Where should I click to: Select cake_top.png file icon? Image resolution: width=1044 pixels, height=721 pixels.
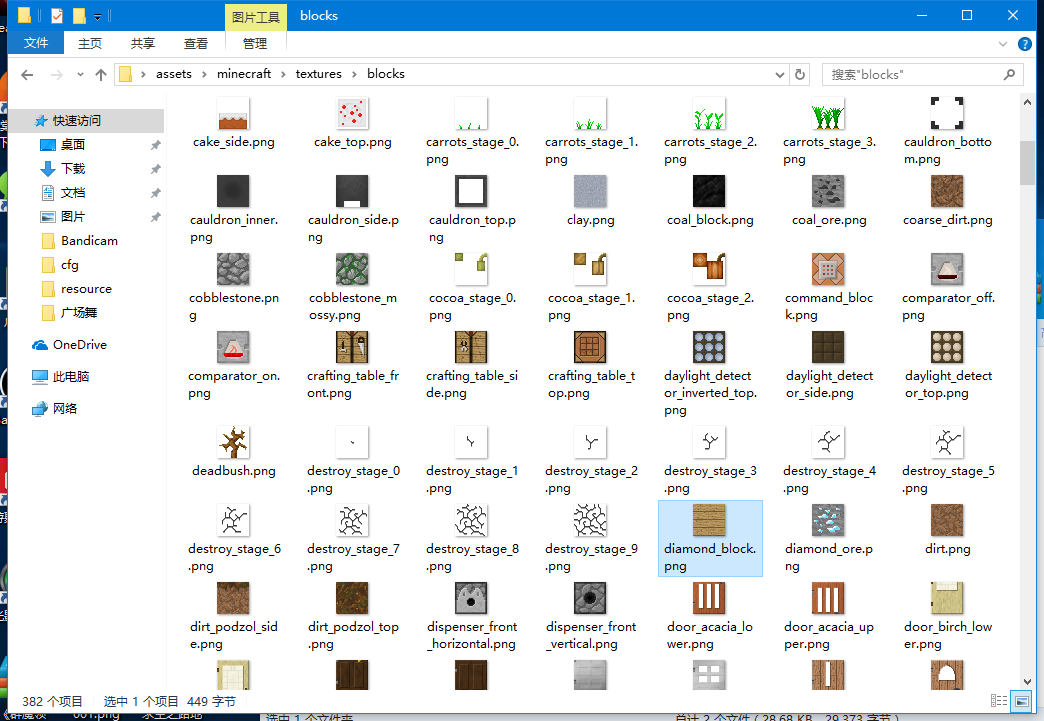tap(352, 113)
